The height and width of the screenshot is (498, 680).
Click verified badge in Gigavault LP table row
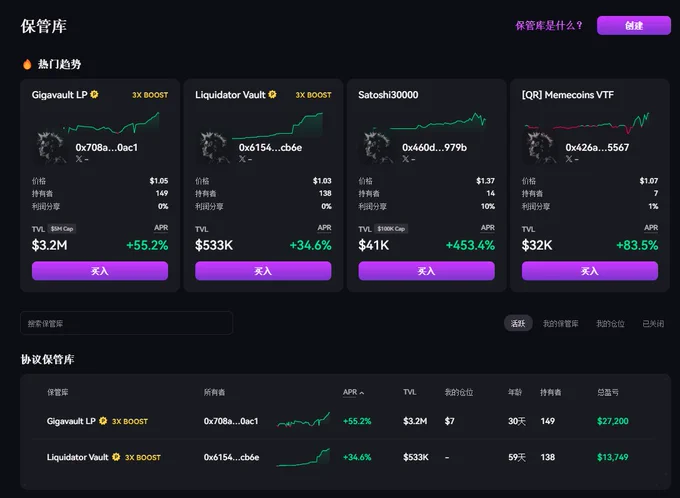(103, 421)
